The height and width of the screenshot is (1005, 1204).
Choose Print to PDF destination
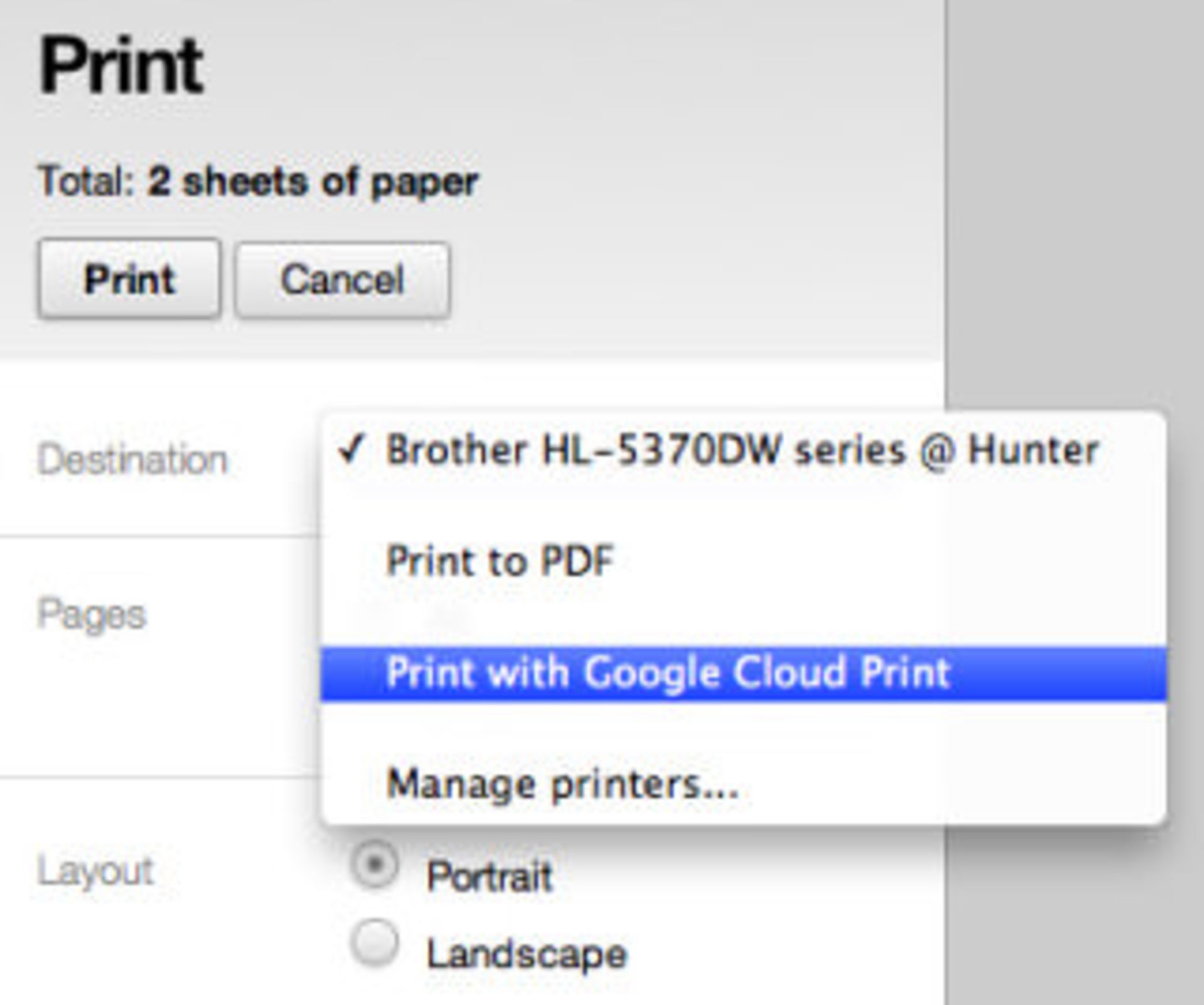pyautogui.click(x=500, y=560)
